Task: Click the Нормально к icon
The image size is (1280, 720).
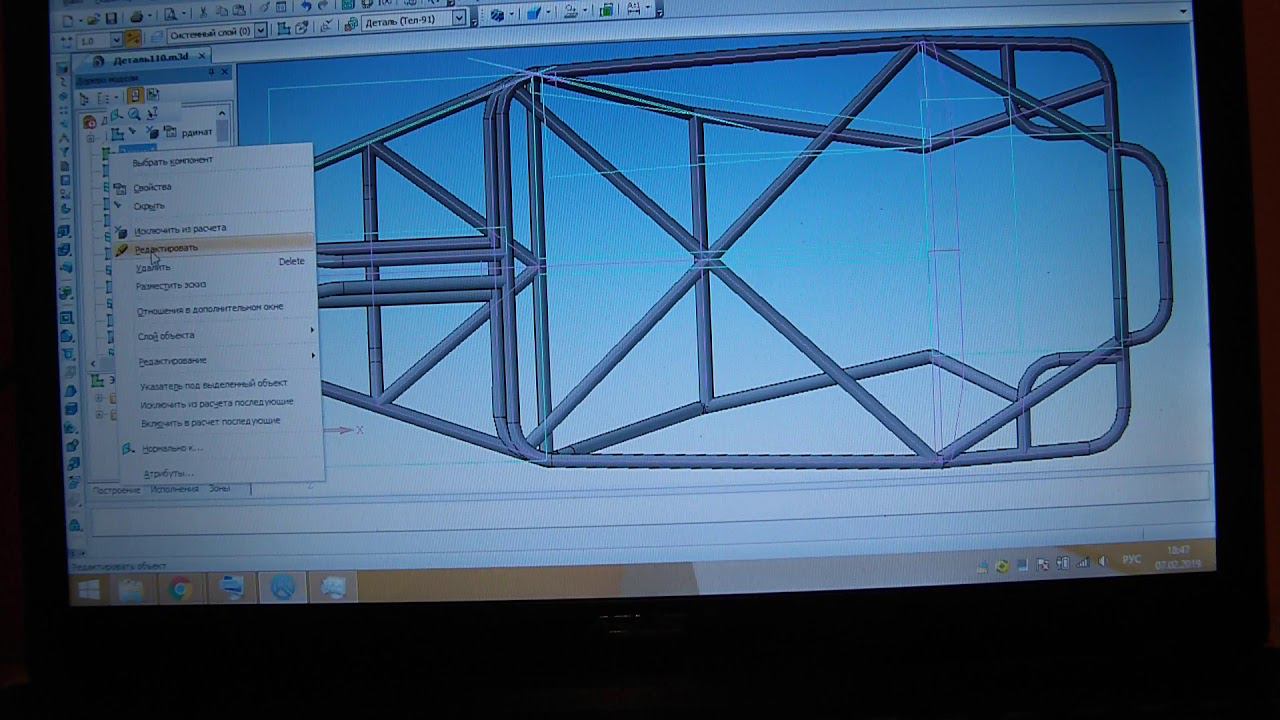Action: (127, 449)
